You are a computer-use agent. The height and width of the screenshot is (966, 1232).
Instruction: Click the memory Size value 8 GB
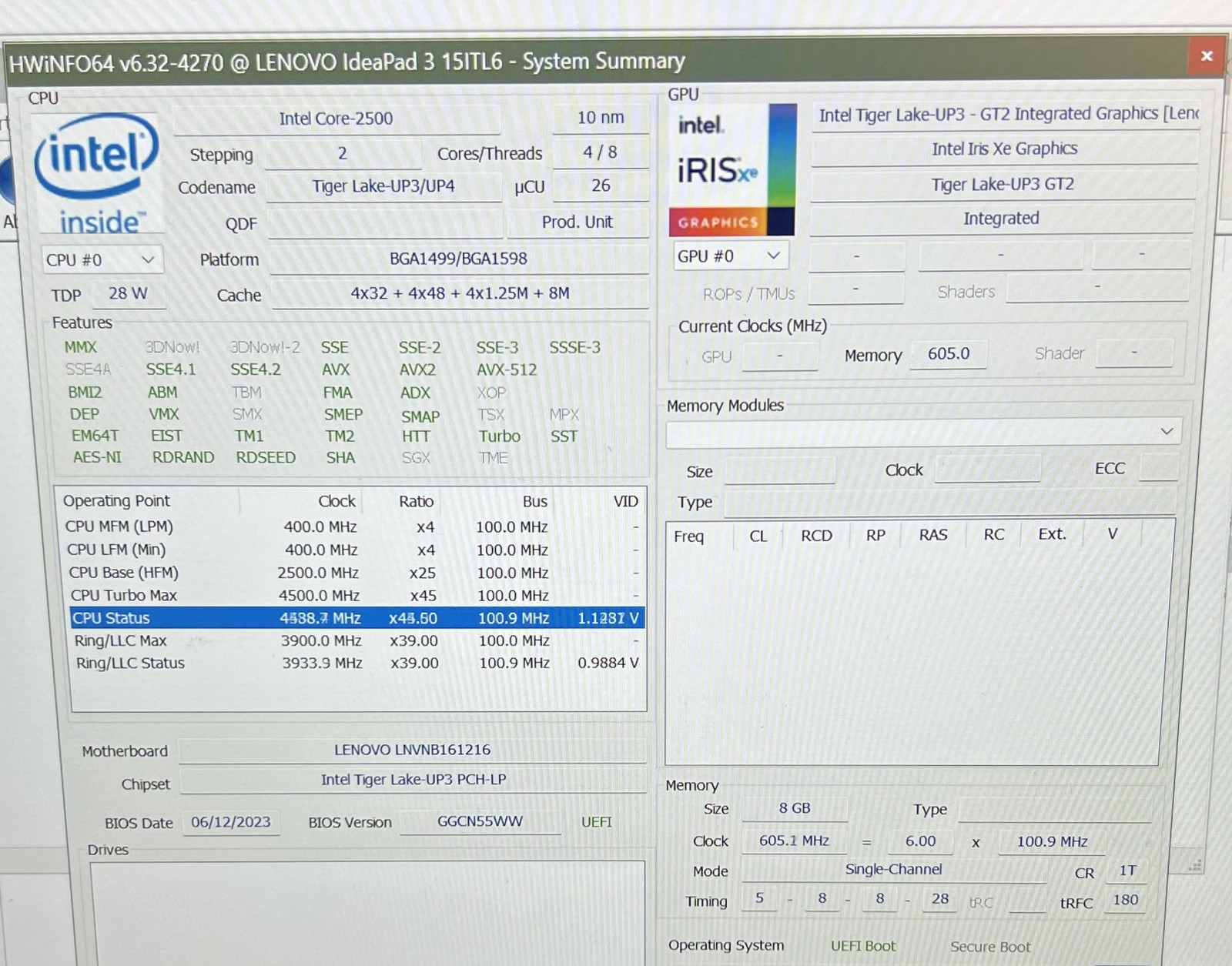pyautogui.click(x=795, y=808)
